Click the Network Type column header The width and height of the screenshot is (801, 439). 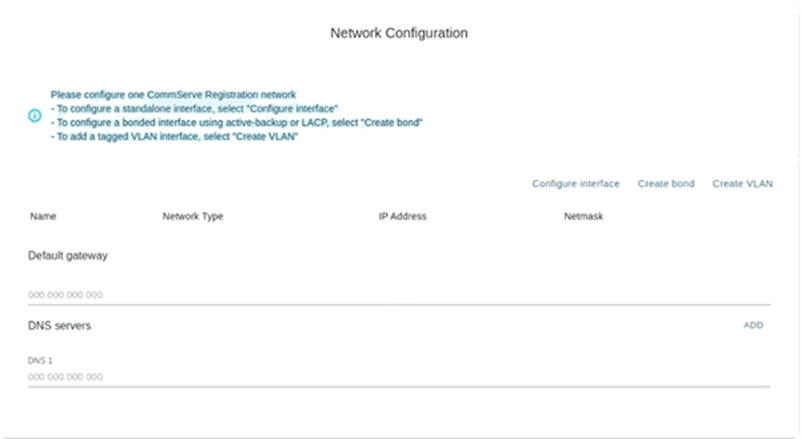point(192,216)
